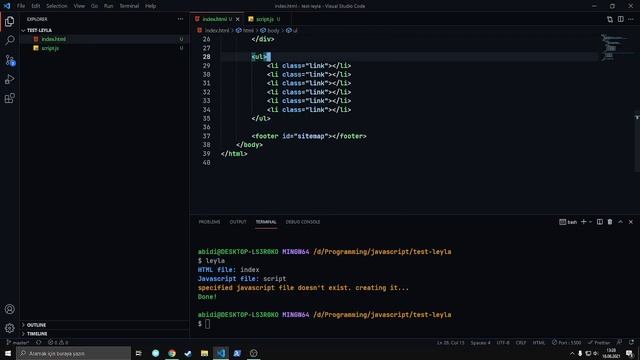640x360 pixels.
Task: Open the editor More Actions ellipsis menu
Action: click(631, 19)
